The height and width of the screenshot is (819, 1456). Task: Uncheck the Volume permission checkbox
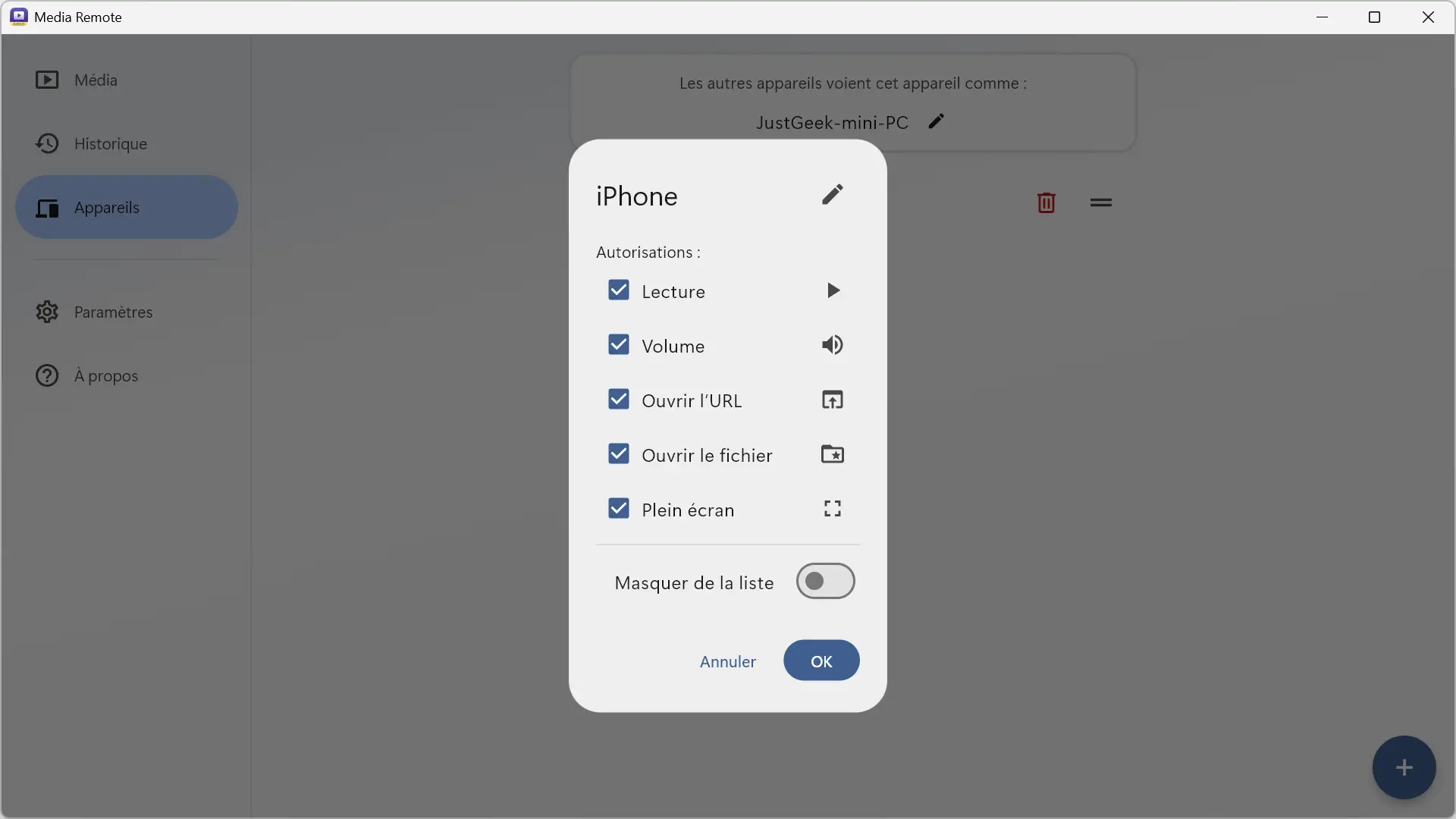point(619,345)
